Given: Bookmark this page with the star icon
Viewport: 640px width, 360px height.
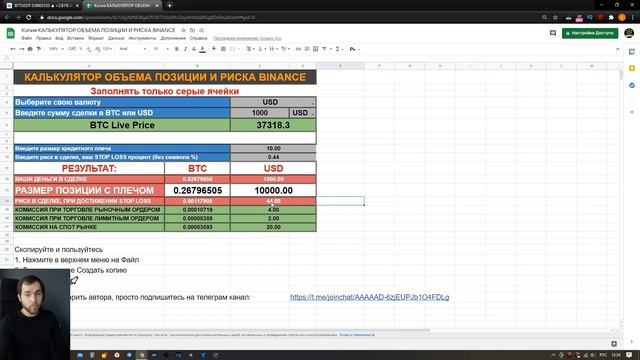Looking at the screenshot, I should click(x=555, y=18).
